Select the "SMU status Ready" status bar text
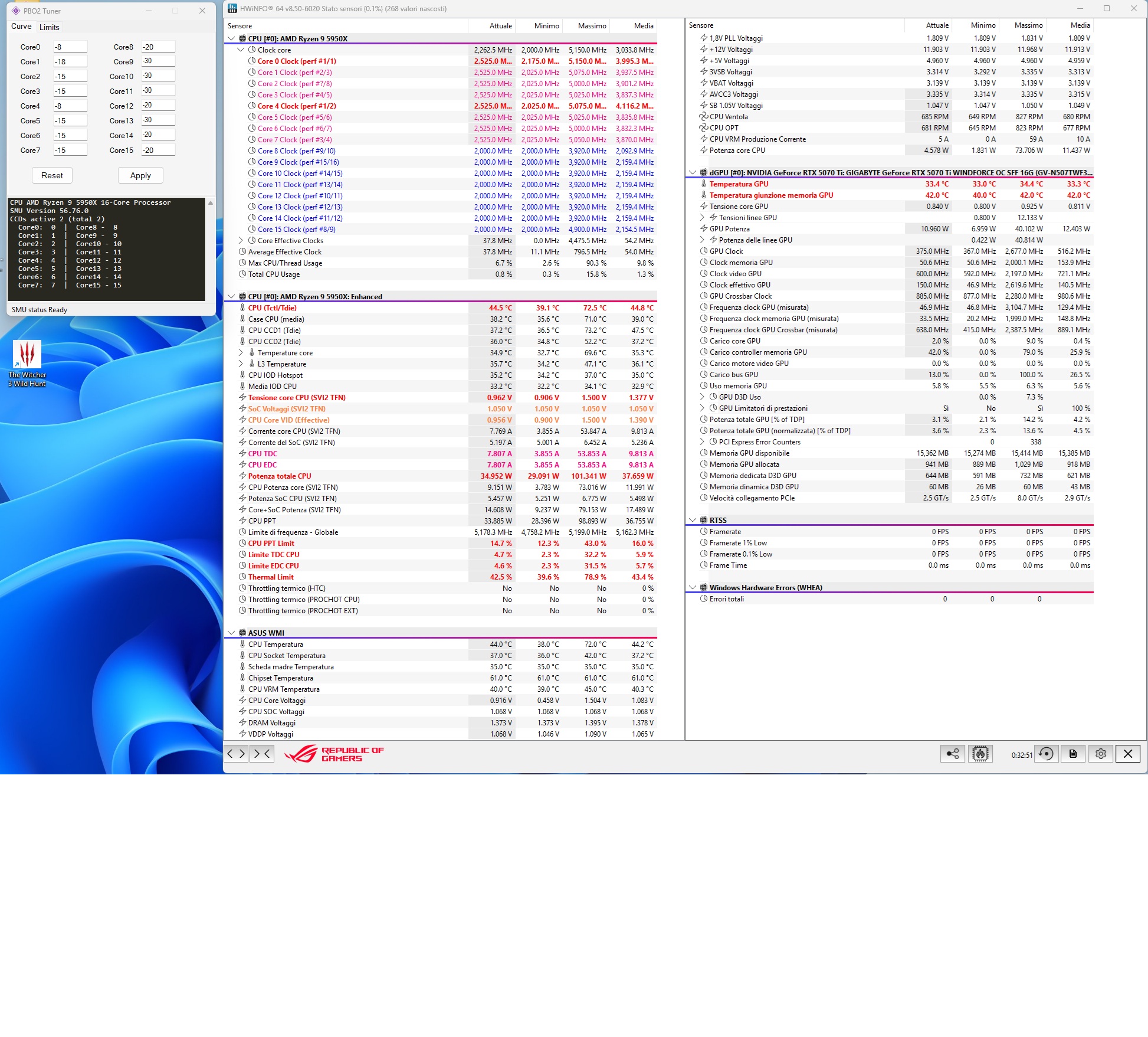The image size is (1148, 1037). point(40,310)
